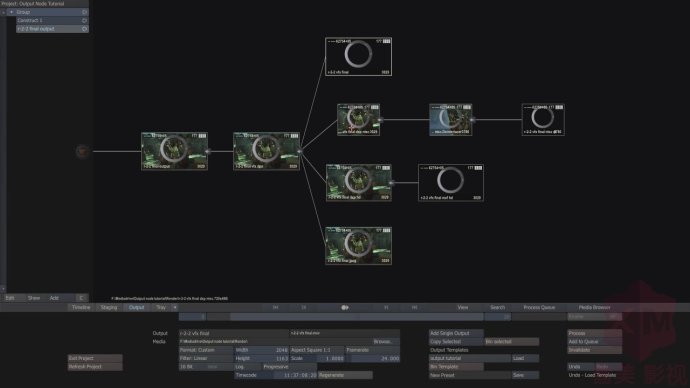Toggle the Log setting button
Image resolution: width=690 pixels, height=388 pixels.
click(x=248, y=366)
